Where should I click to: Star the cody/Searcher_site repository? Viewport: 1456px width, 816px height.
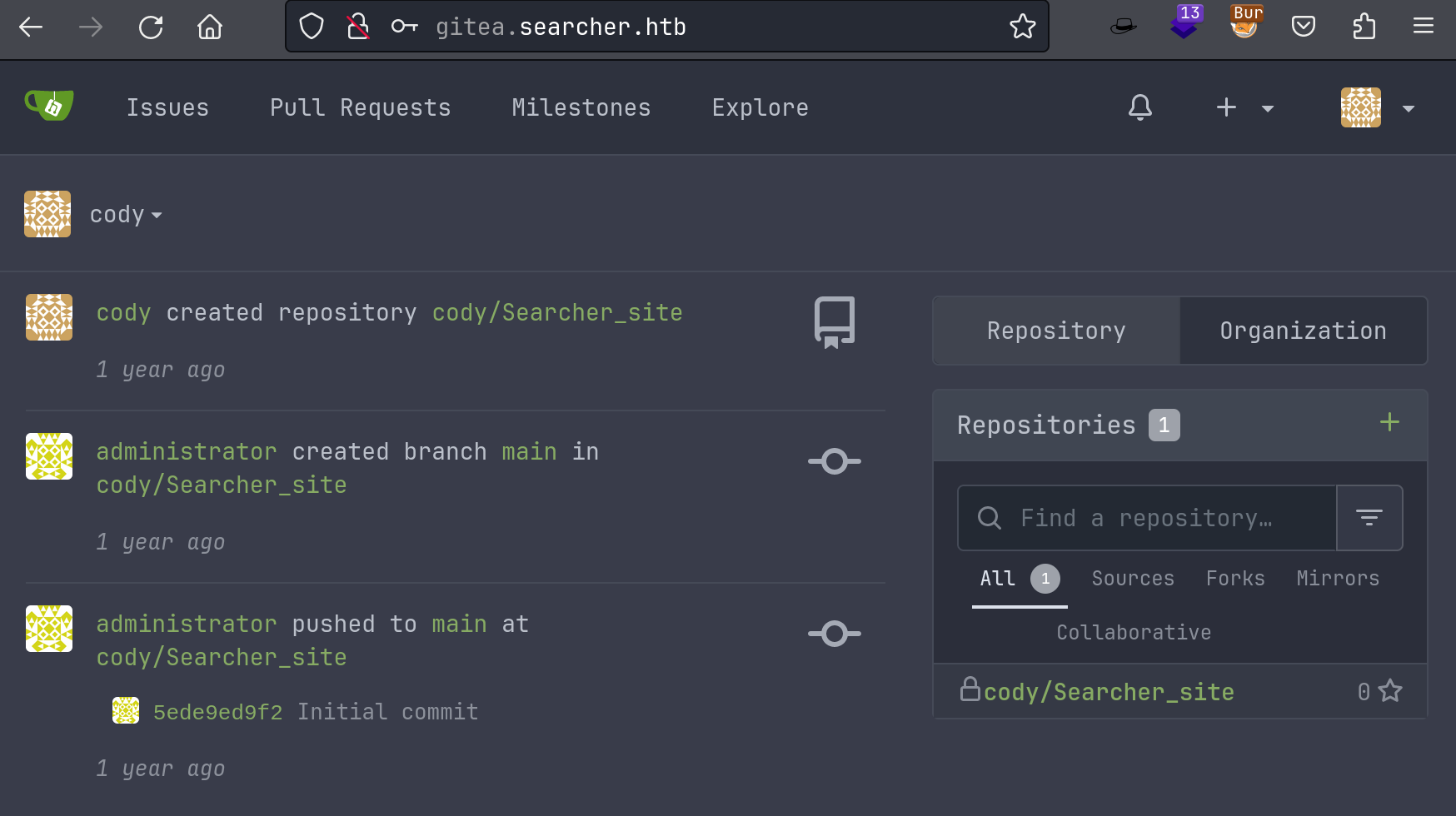[1390, 691]
